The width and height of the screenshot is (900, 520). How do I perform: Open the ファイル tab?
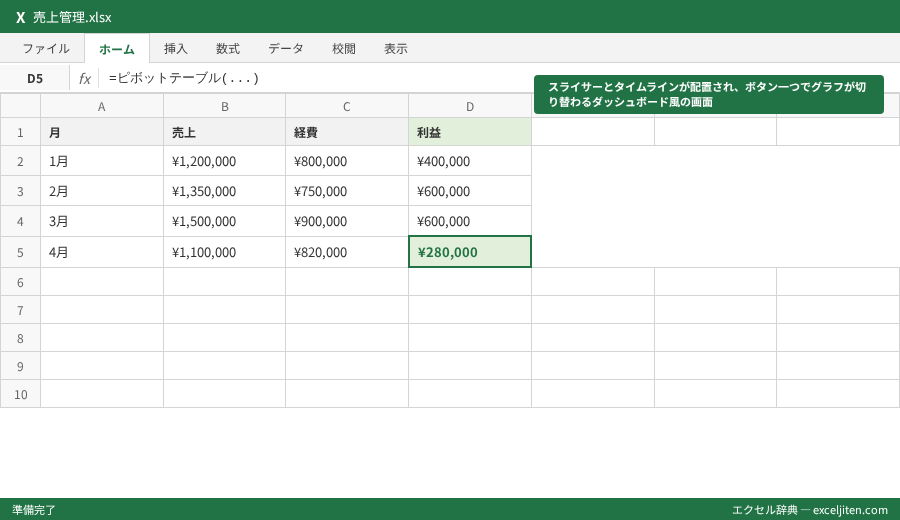[46, 49]
